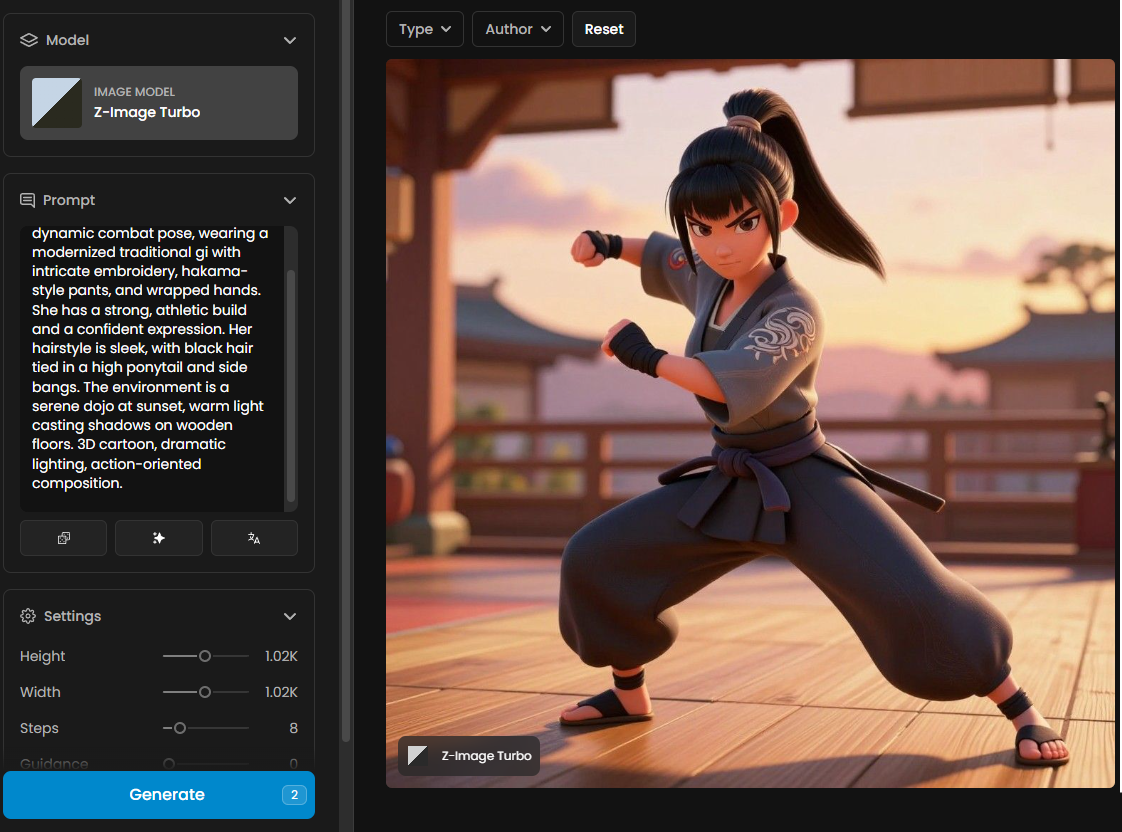Open the Type filter dropdown

425,29
